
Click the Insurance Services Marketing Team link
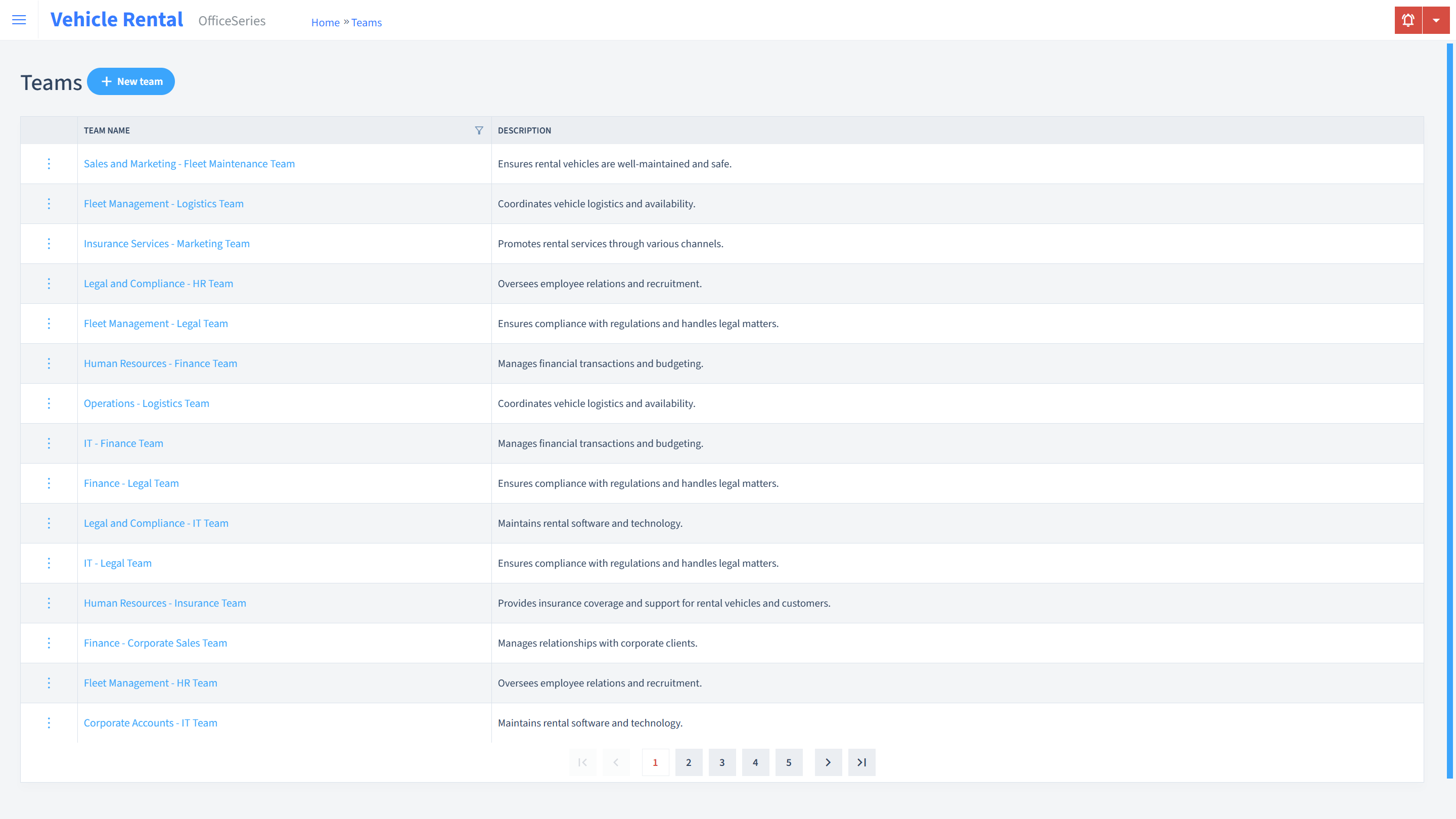[x=167, y=243]
